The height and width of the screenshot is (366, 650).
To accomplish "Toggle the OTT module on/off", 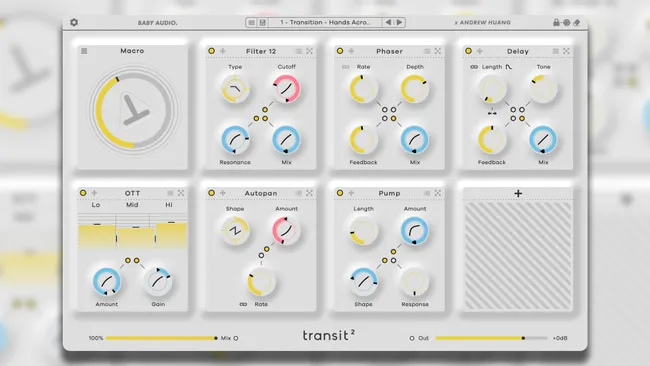I will click(83, 193).
